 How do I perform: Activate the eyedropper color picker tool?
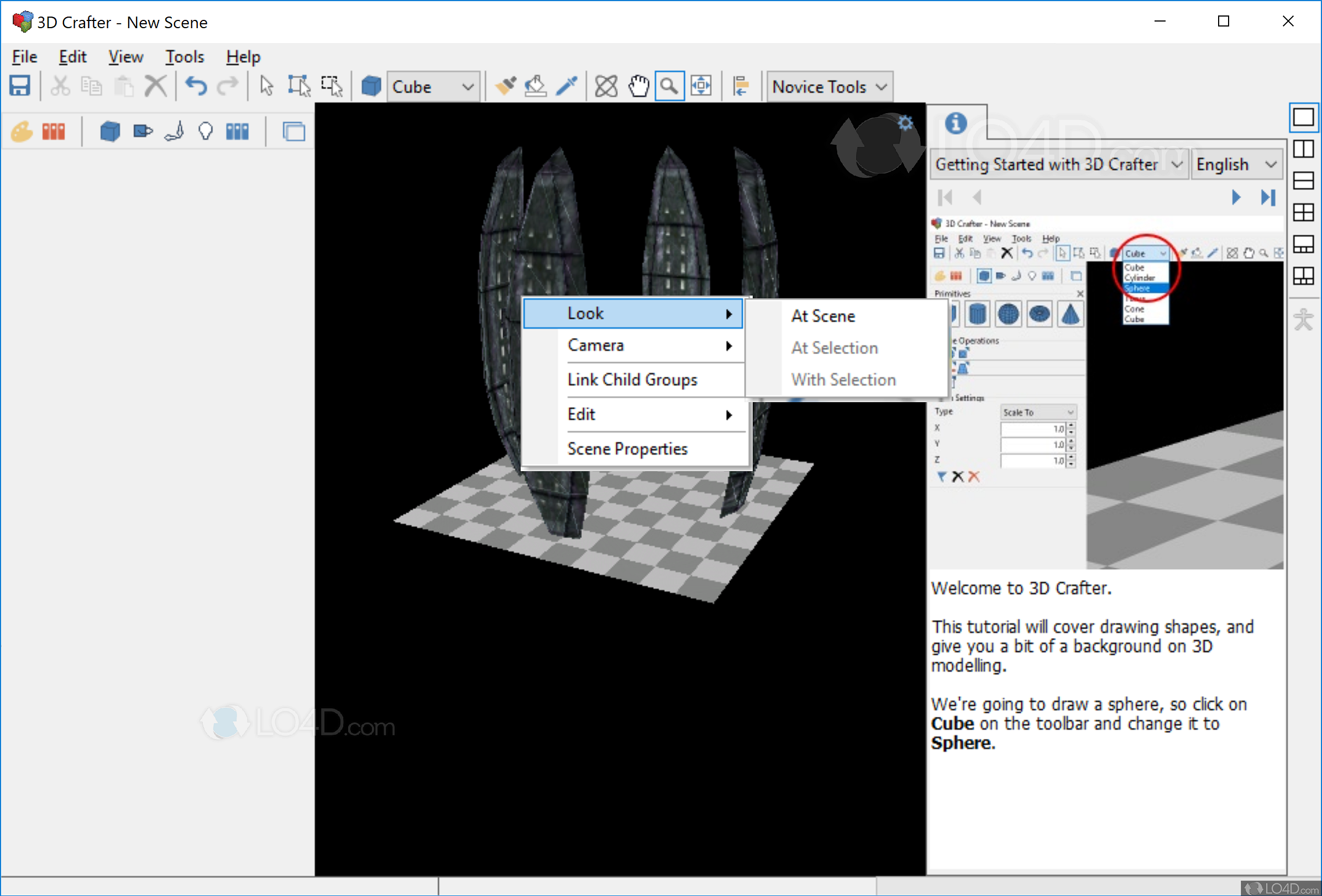tap(566, 85)
